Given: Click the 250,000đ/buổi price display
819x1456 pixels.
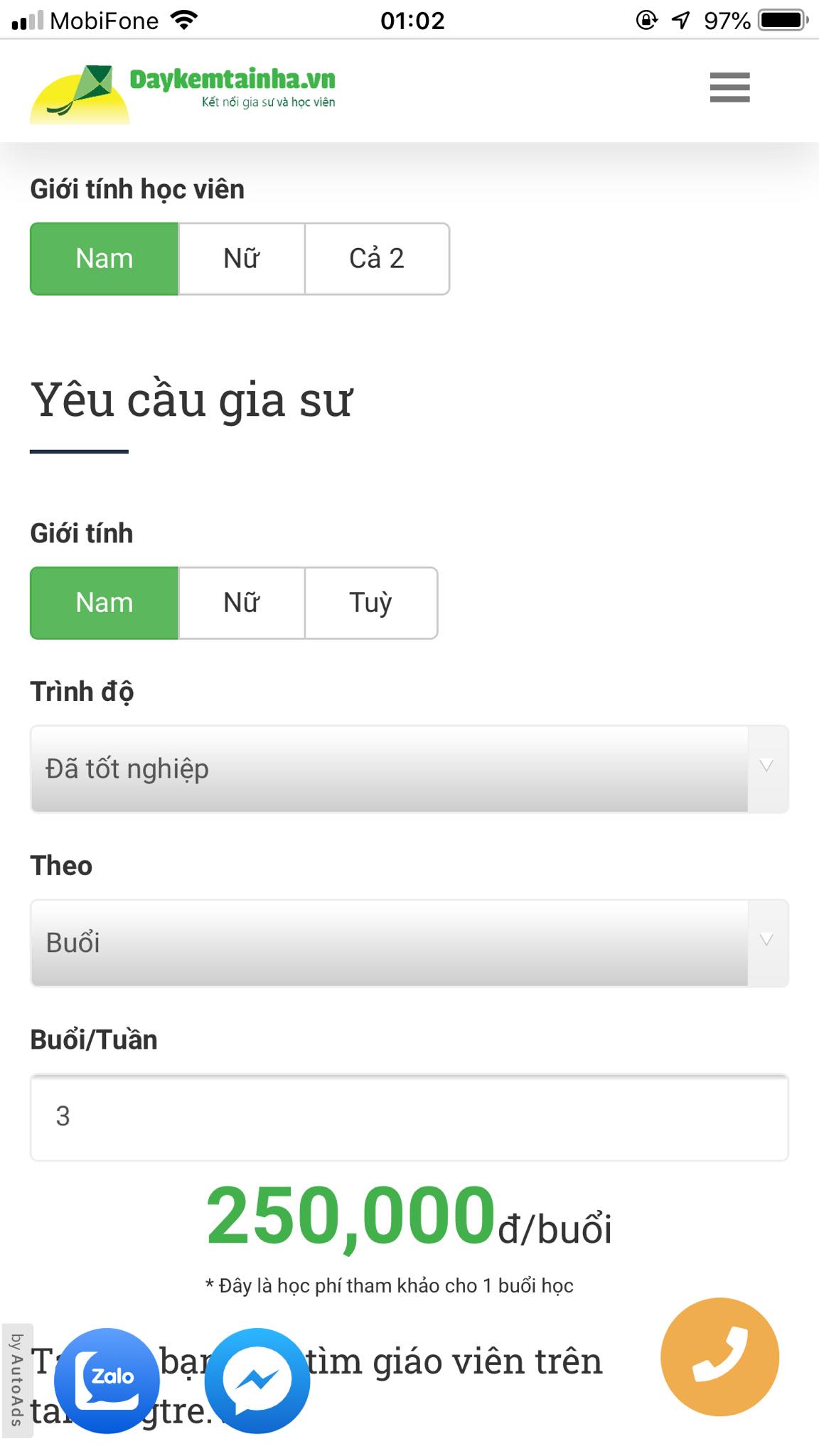Looking at the screenshot, I should point(409,1216).
